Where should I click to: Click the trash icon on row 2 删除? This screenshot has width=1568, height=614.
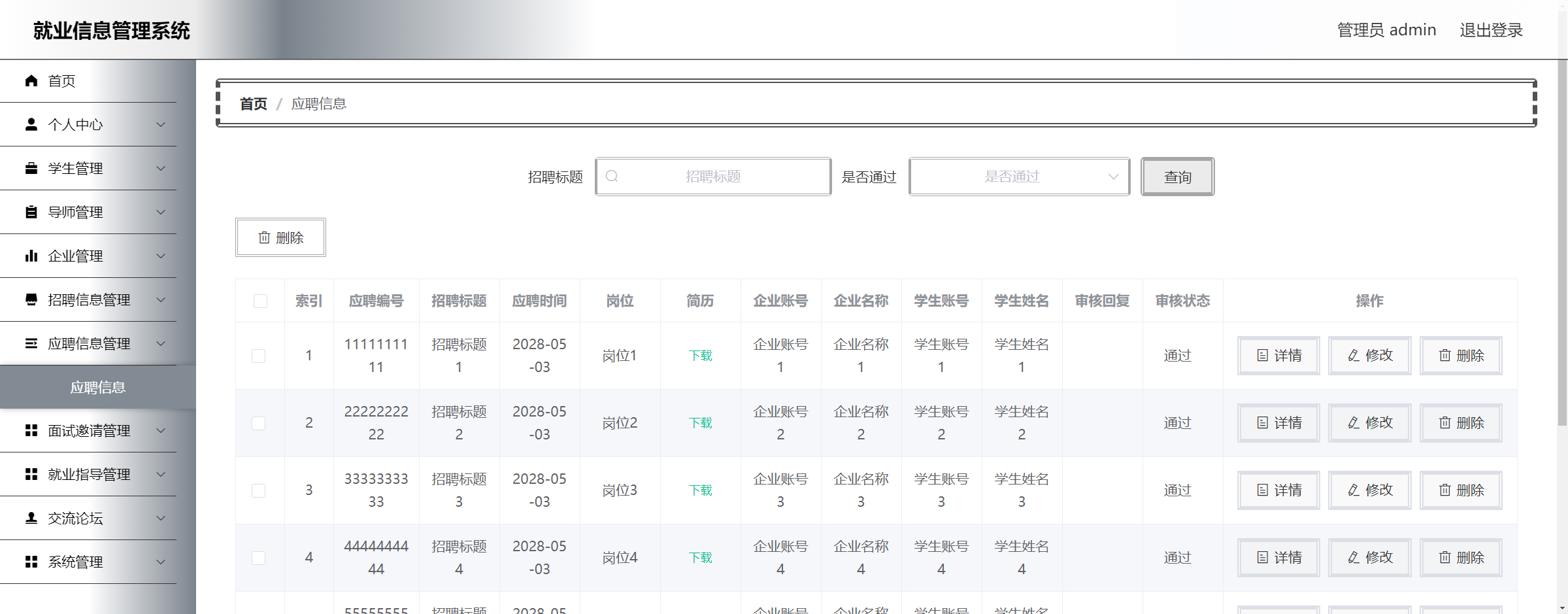coord(1445,422)
